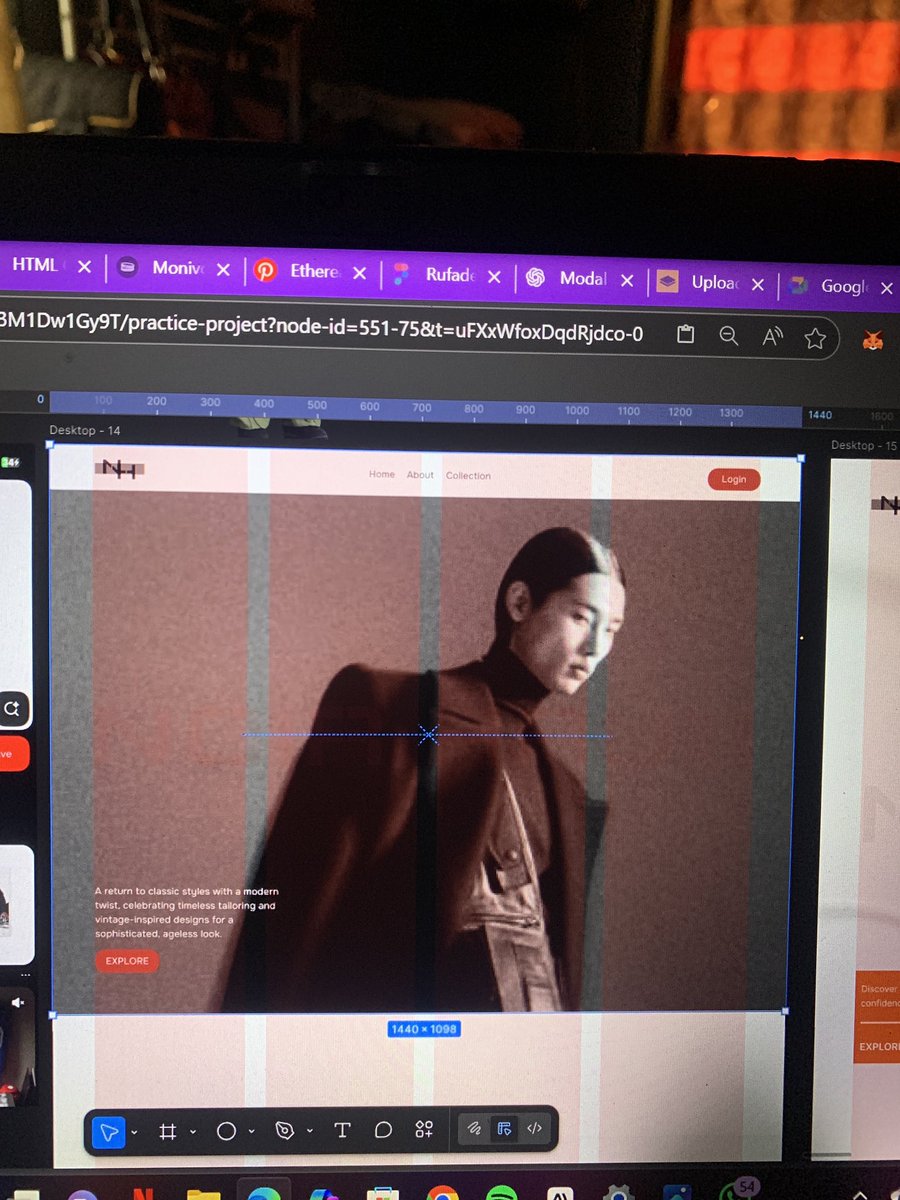Click the top-right frame selection handle
The image size is (900, 1200).
(x=800, y=460)
